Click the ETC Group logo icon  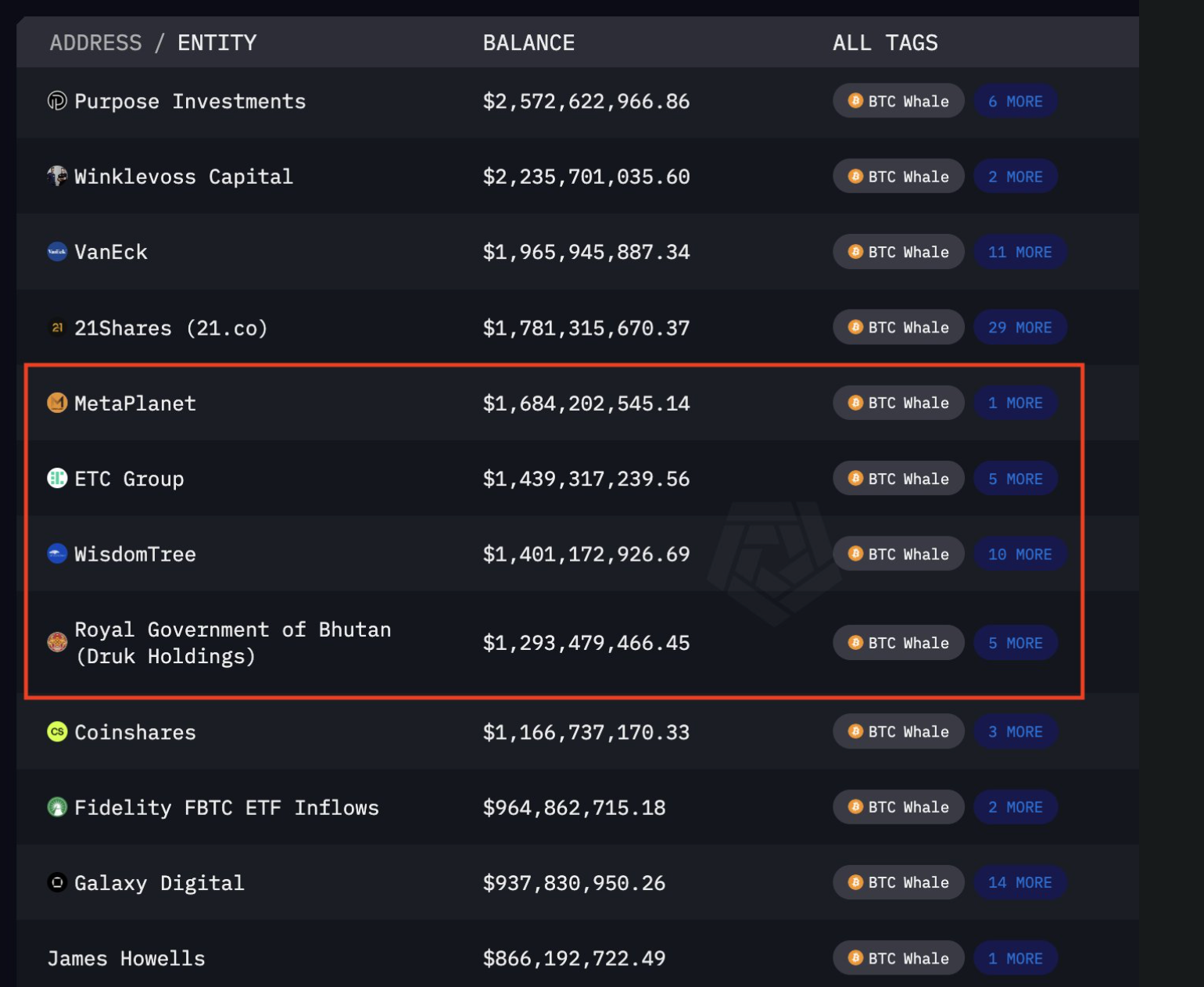(57, 478)
